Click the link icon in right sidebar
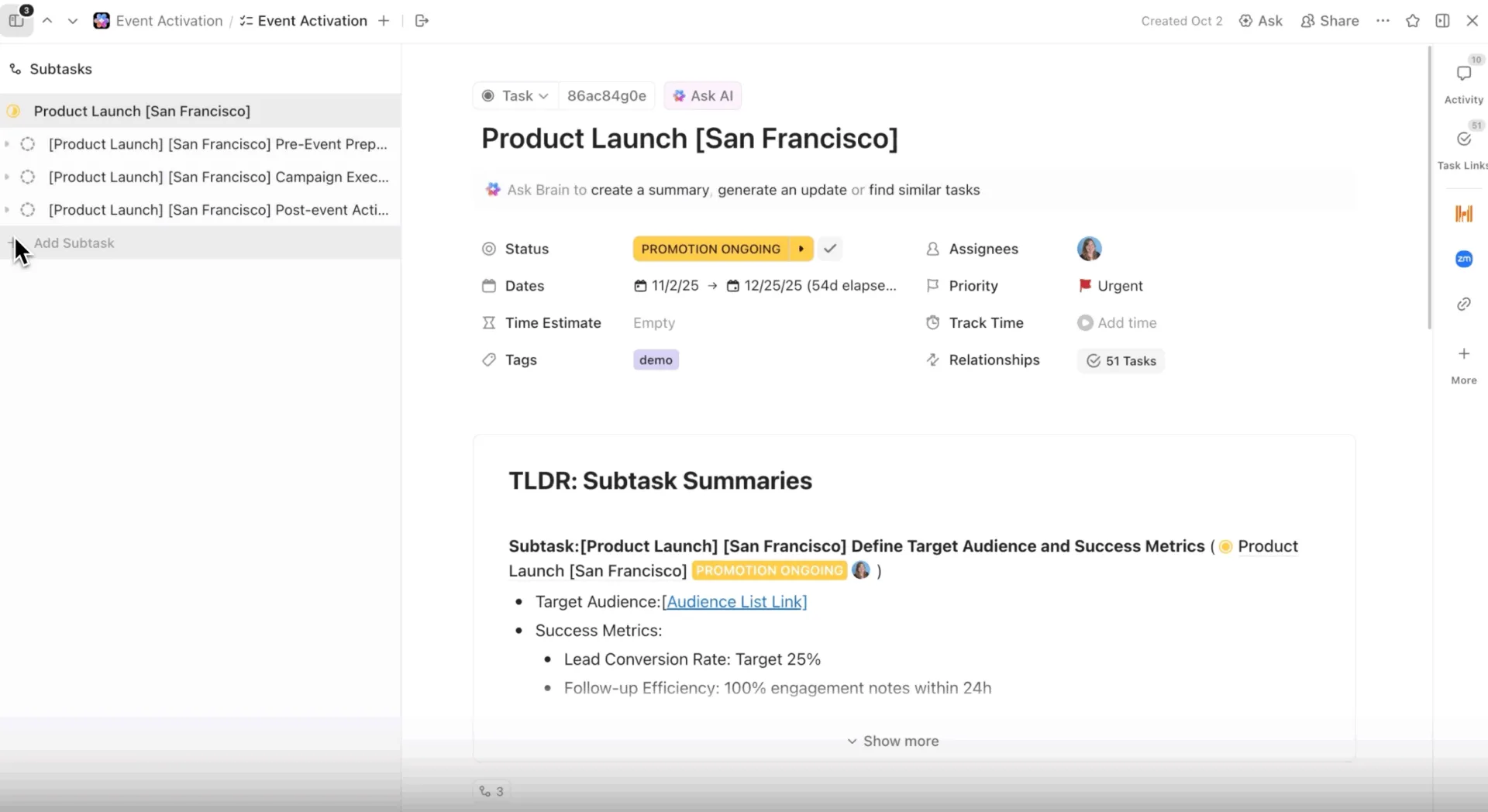 click(x=1464, y=304)
